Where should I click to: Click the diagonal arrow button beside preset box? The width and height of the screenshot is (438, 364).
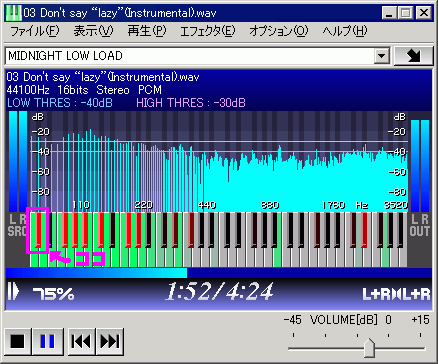(x=413, y=56)
